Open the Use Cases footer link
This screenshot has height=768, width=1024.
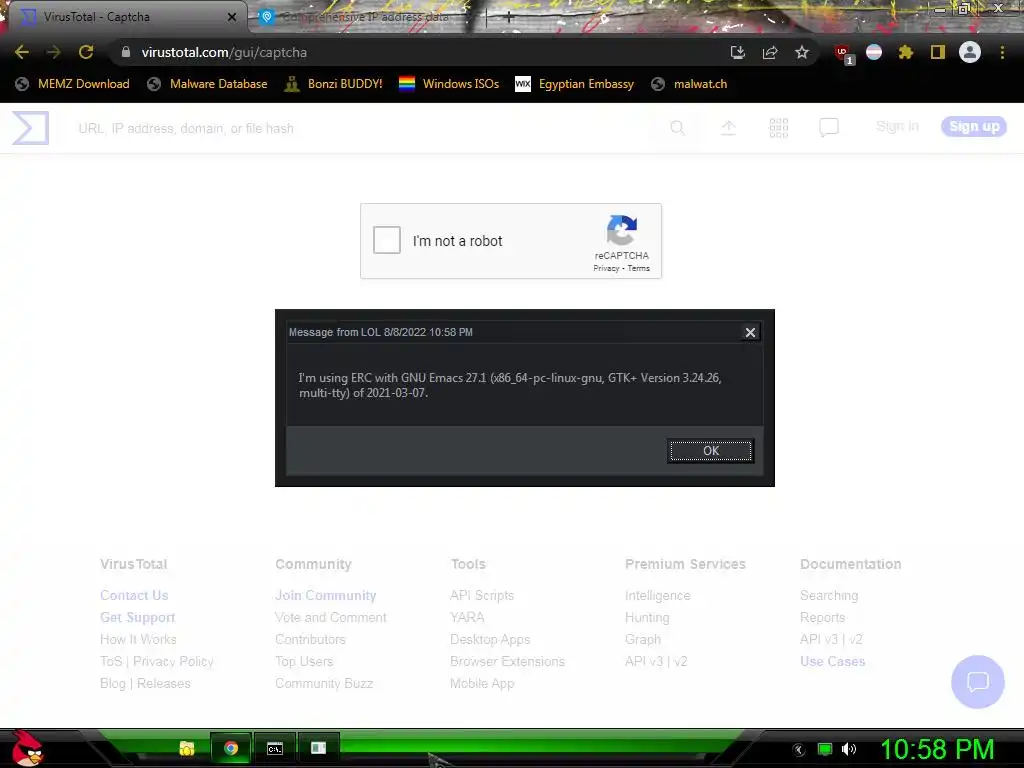pos(833,661)
